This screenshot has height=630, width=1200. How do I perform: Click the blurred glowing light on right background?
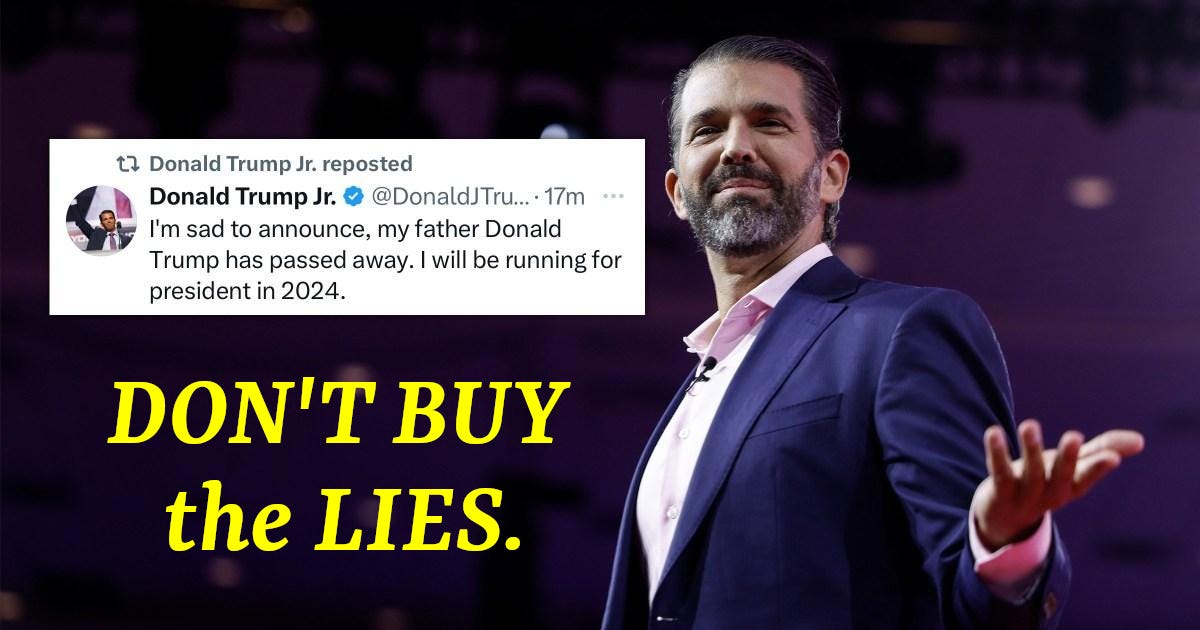point(1091,192)
